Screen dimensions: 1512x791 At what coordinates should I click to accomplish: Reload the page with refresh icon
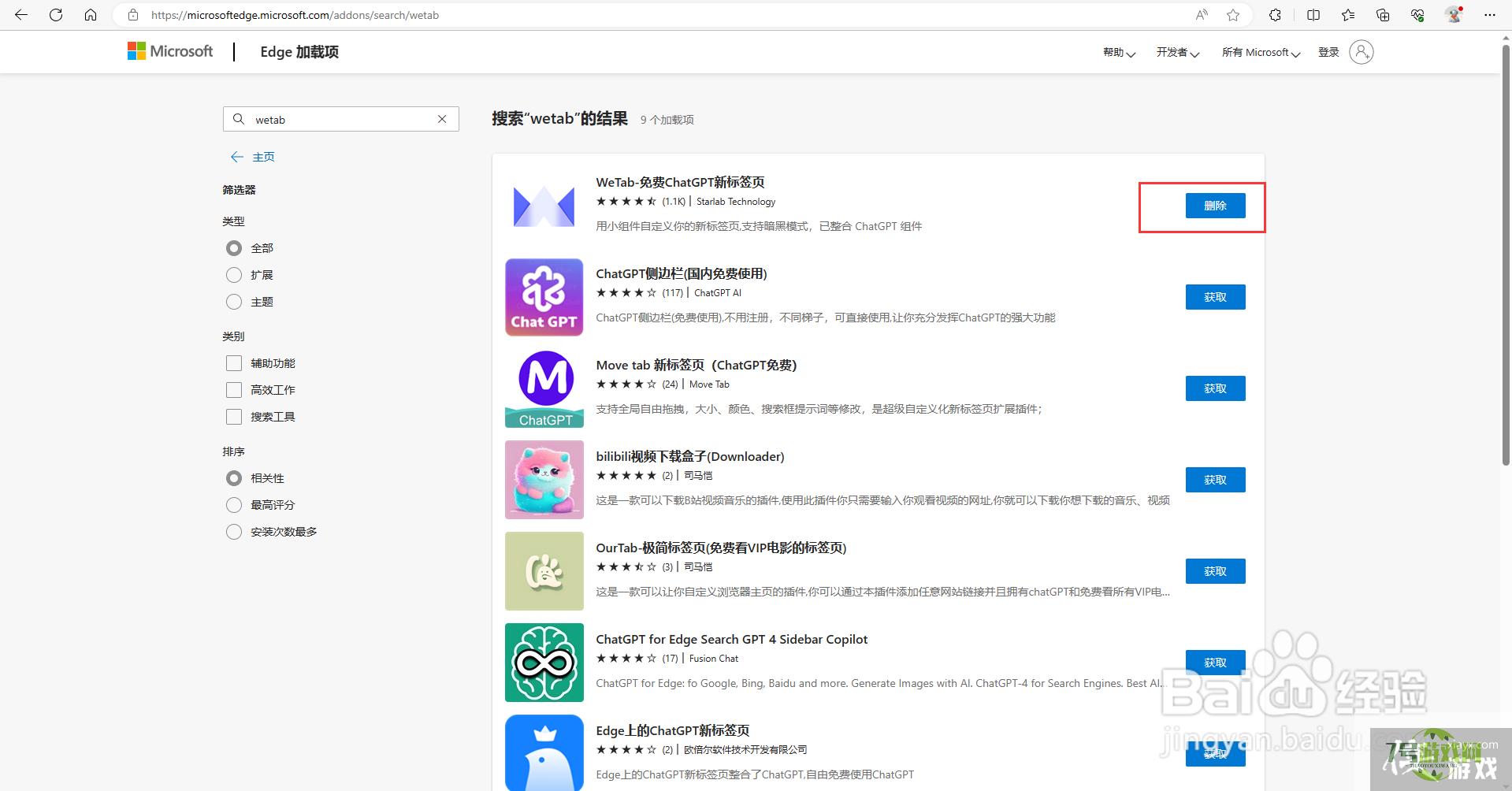(56, 15)
